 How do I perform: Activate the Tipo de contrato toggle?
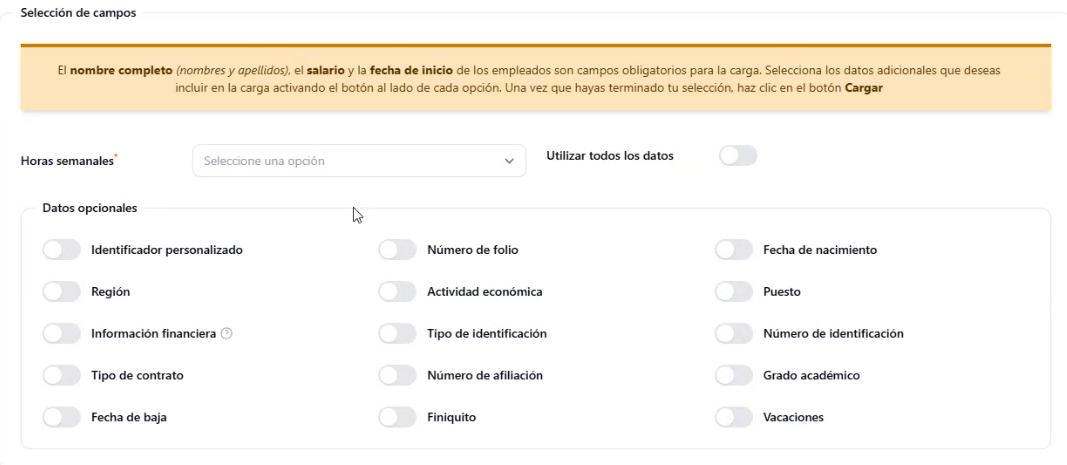tap(62, 375)
